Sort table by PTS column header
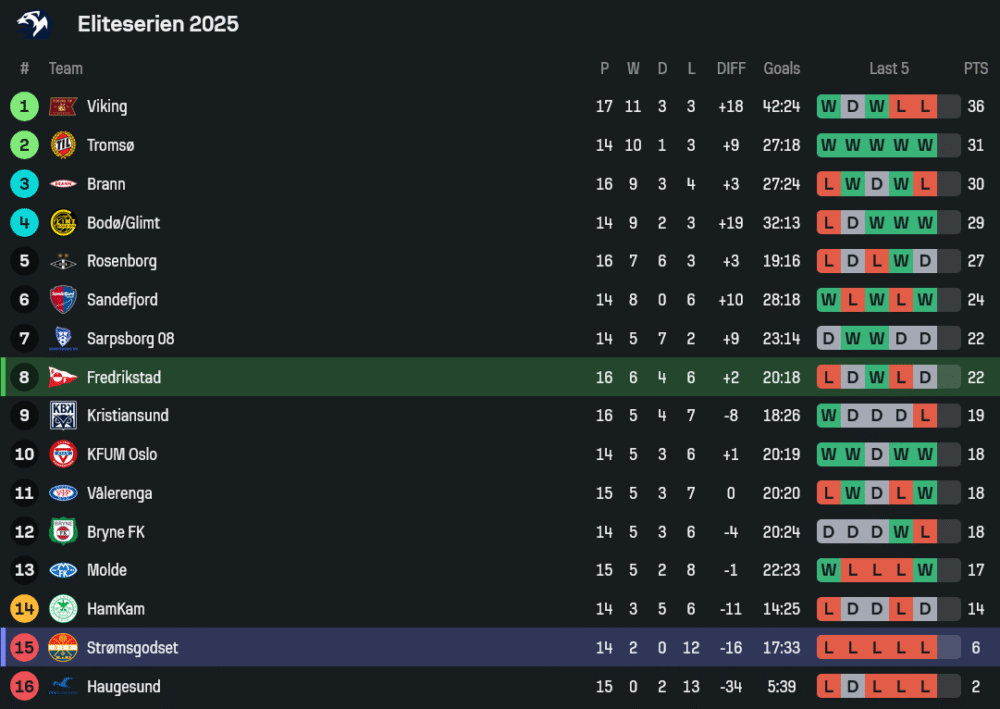 [x=976, y=68]
